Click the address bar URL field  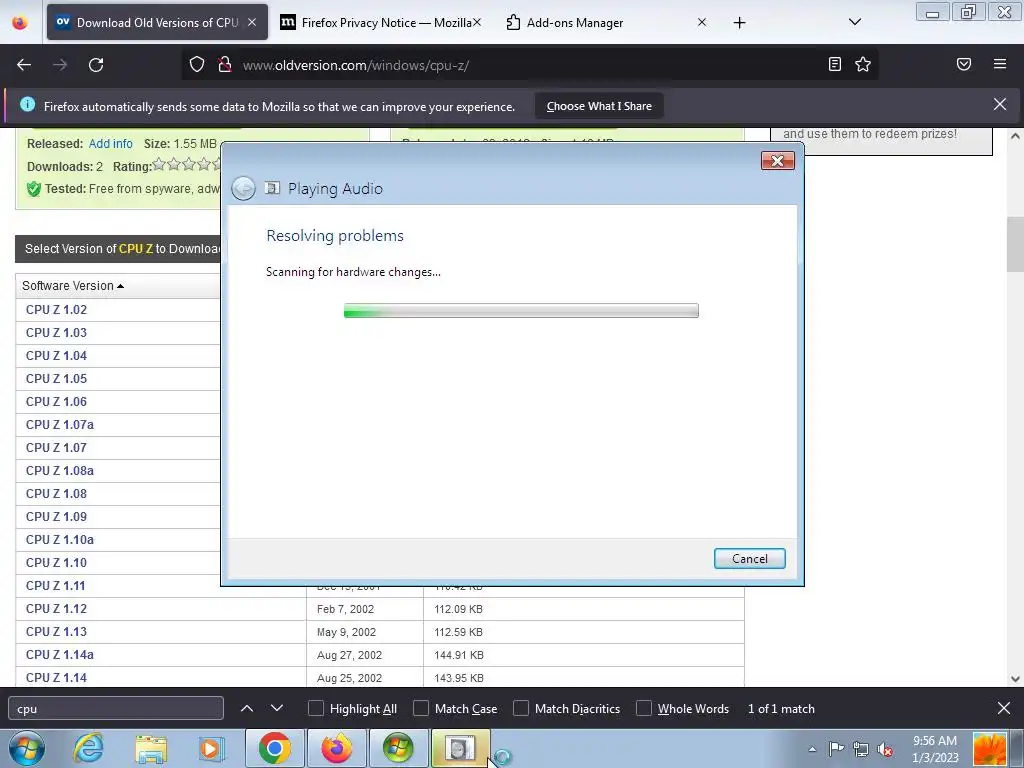(x=529, y=65)
